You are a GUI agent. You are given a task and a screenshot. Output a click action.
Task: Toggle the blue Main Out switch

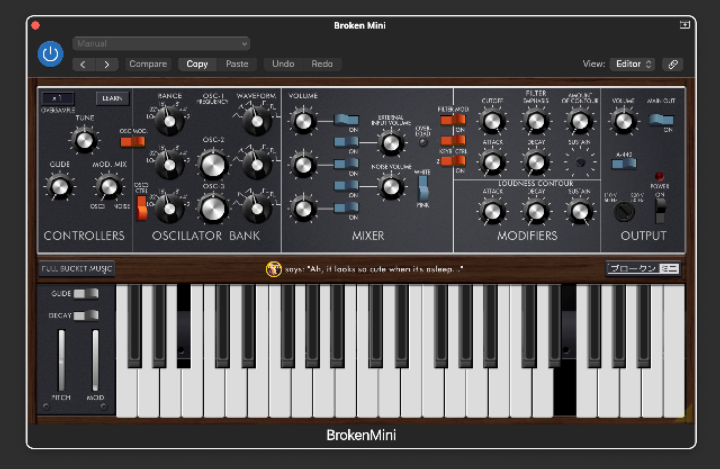point(661,120)
